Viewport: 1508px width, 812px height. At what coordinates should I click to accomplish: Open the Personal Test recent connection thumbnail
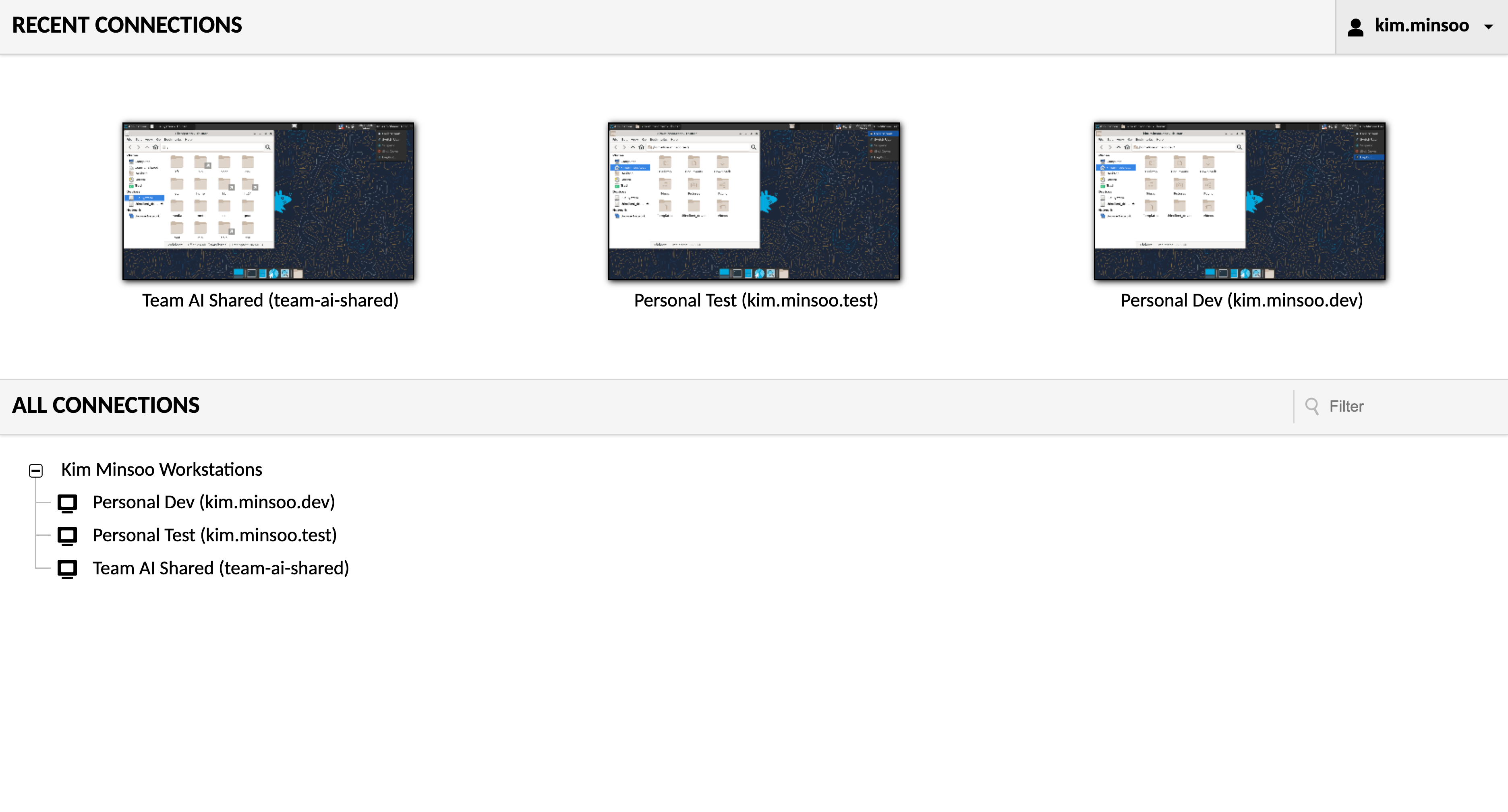[754, 201]
